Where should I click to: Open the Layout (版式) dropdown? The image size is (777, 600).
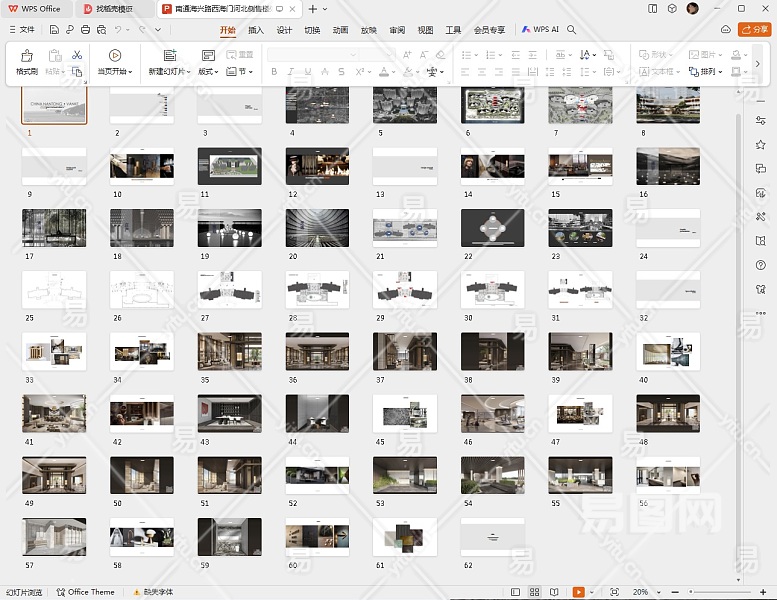tap(209, 72)
